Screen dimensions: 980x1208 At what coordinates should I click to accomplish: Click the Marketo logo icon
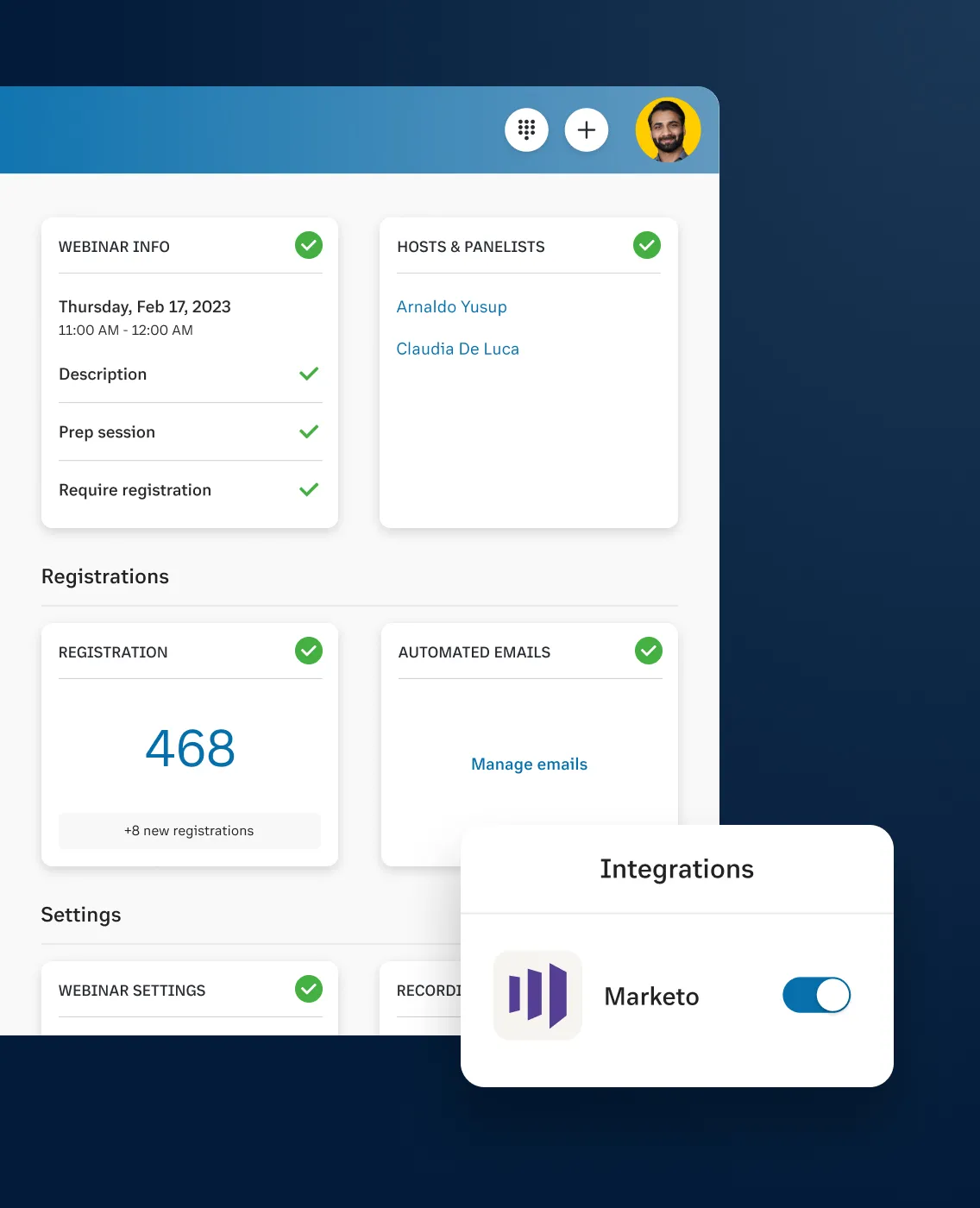pos(537,996)
